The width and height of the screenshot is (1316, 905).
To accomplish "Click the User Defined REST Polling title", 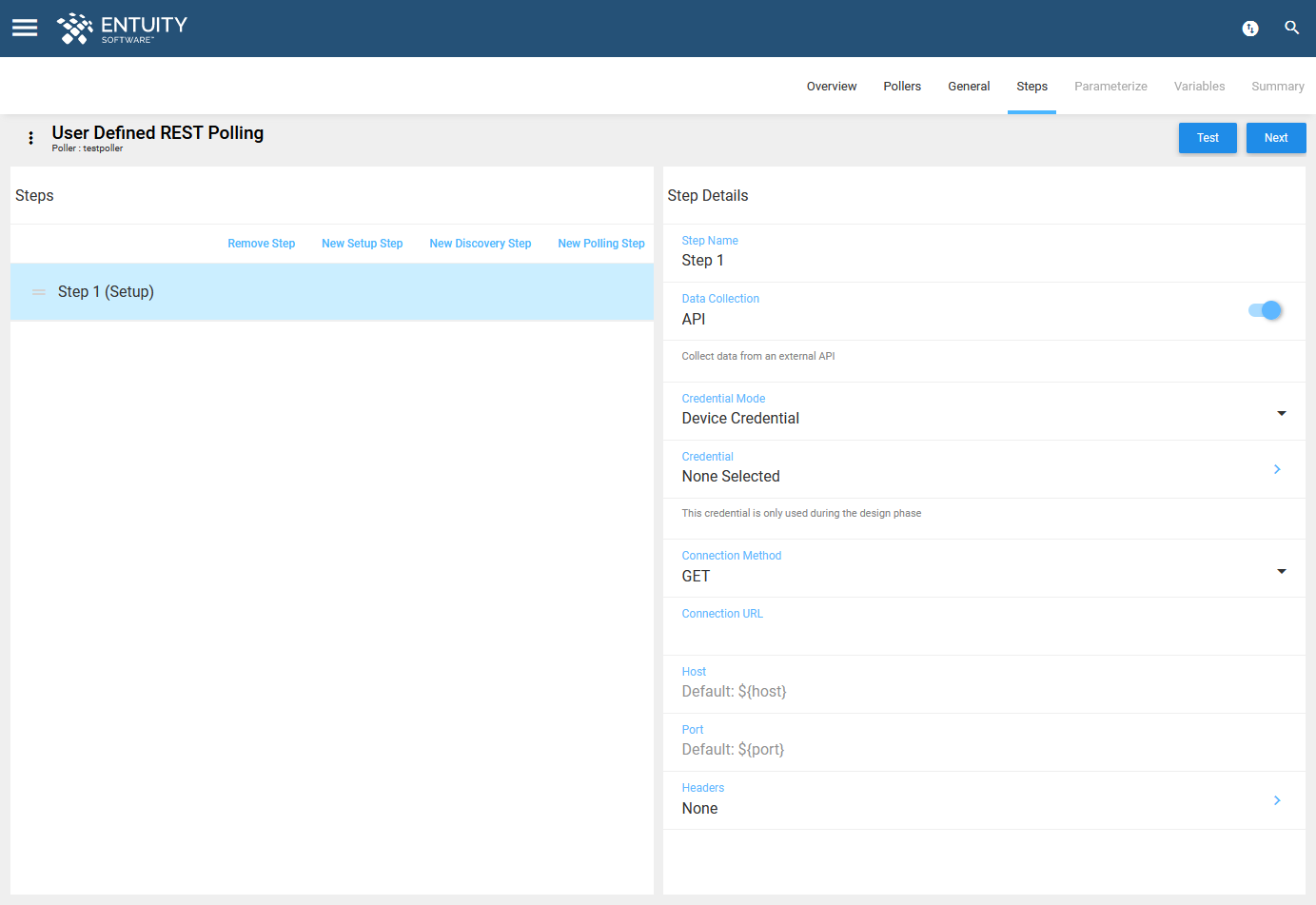I will (158, 133).
